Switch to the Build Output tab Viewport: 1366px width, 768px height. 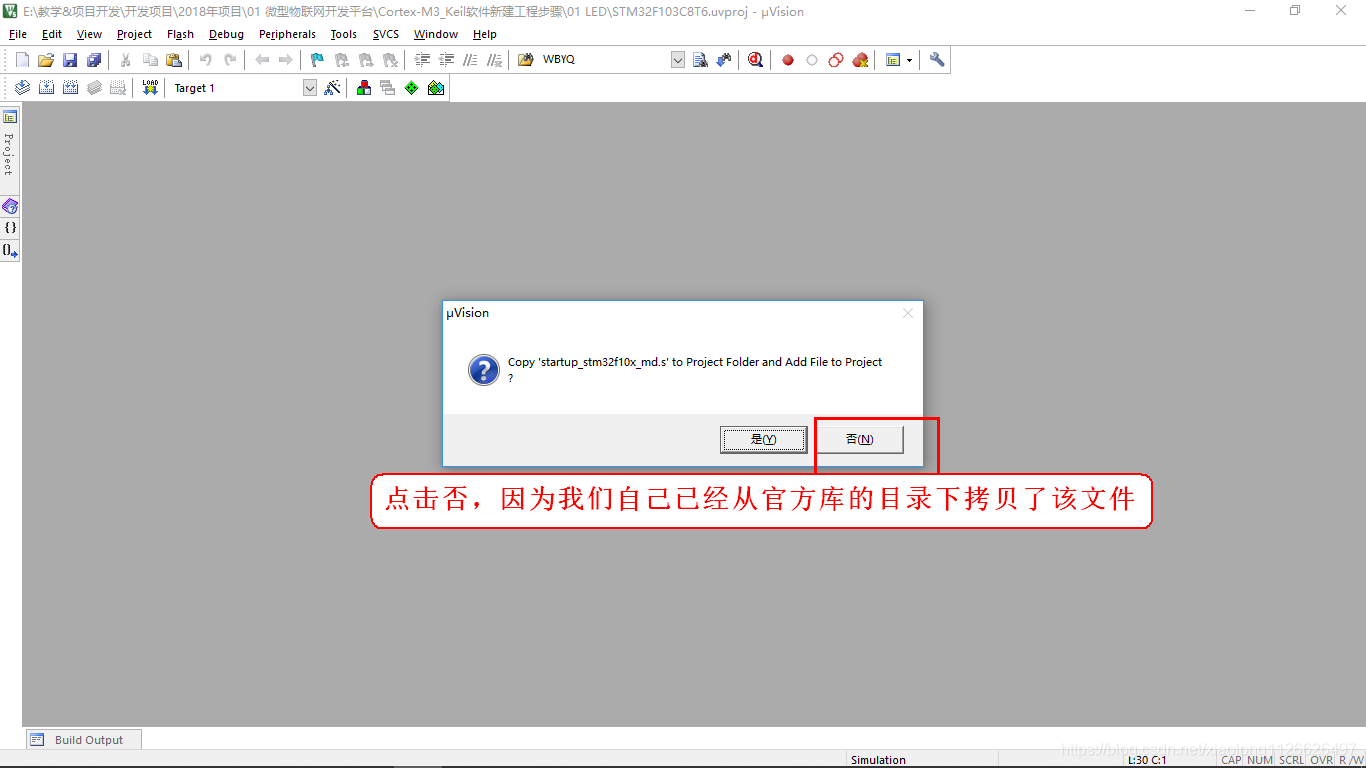click(x=84, y=740)
